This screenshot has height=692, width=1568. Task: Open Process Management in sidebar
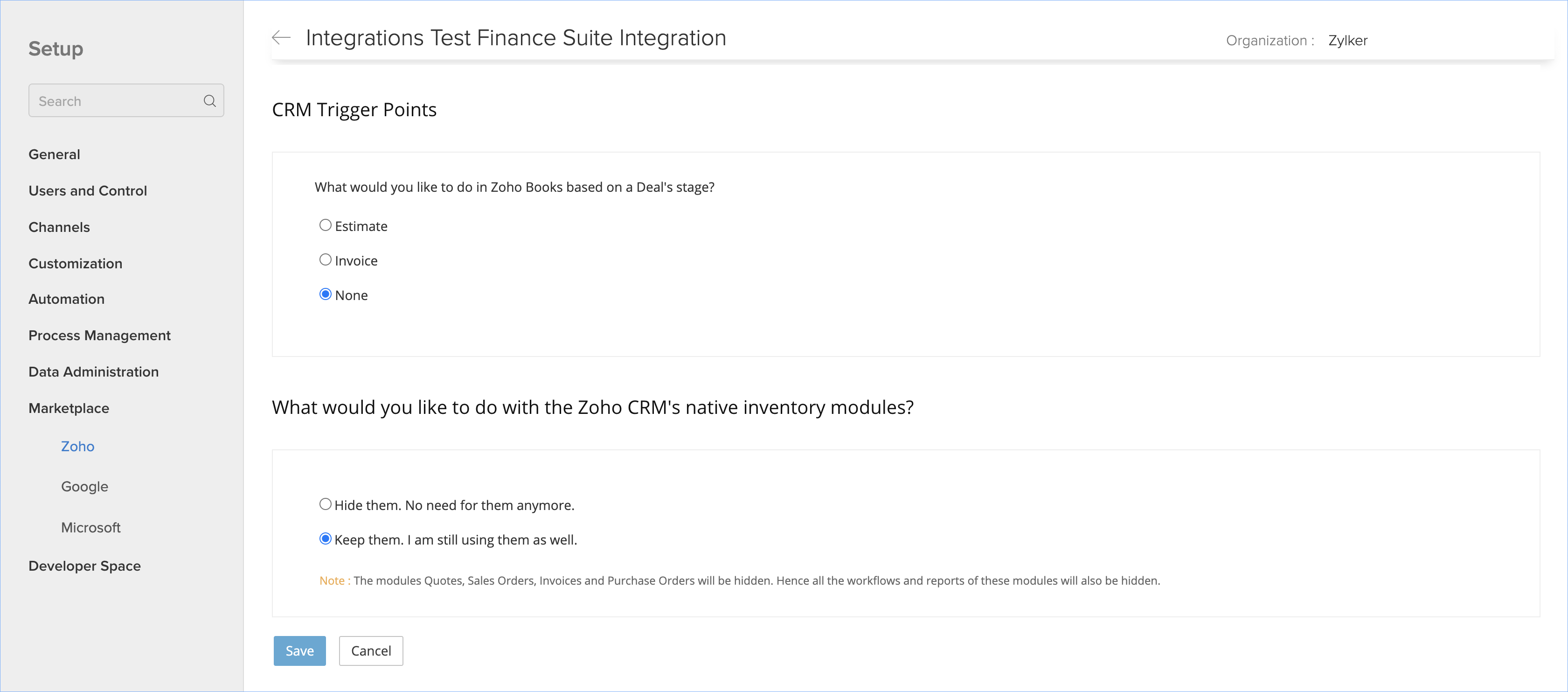click(x=99, y=336)
